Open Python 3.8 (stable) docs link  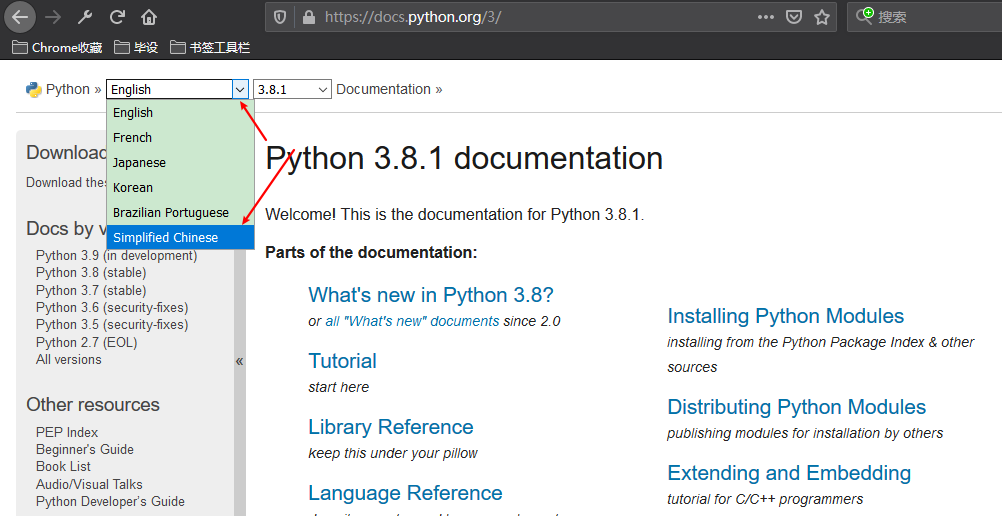tap(91, 273)
